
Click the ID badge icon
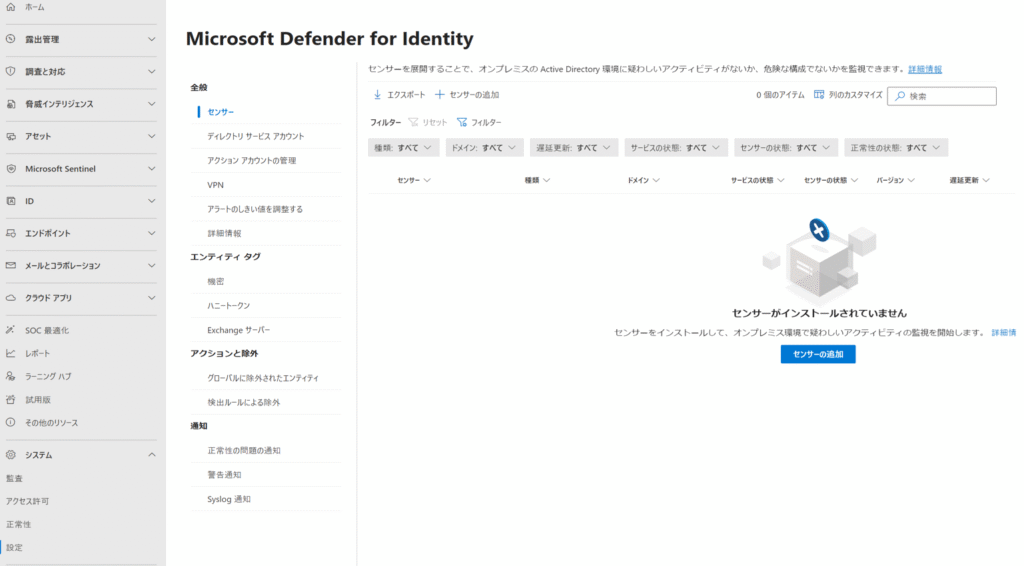click(x=10, y=201)
